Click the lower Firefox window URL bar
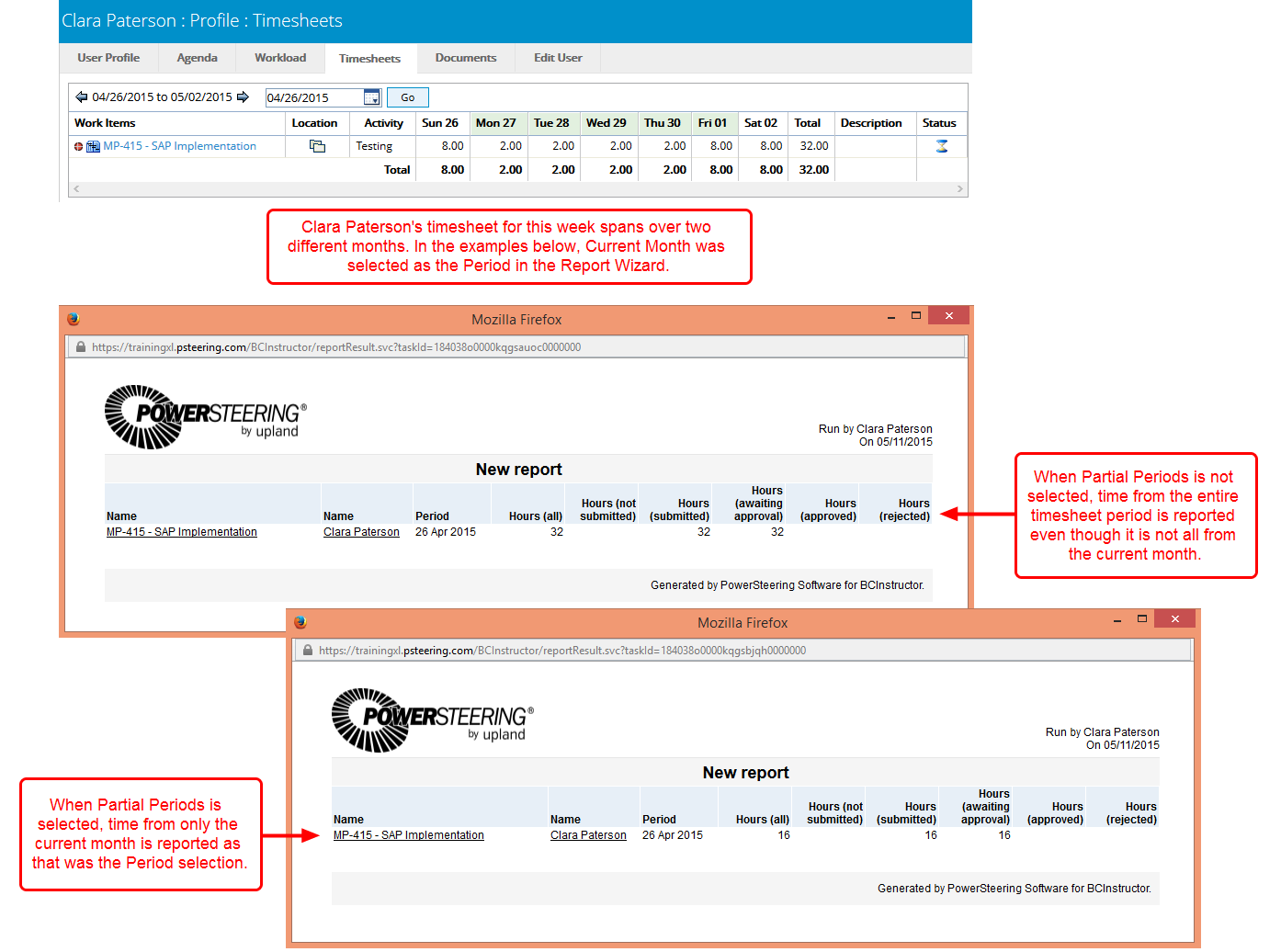The width and height of the screenshot is (1281, 952). pyautogui.click(x=744, y=651)
